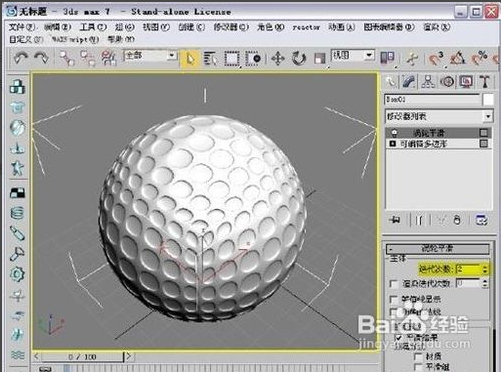Select the Select and Move tool
The width and height of the screenshot is (501, 372).
click(x=278, y=59)
